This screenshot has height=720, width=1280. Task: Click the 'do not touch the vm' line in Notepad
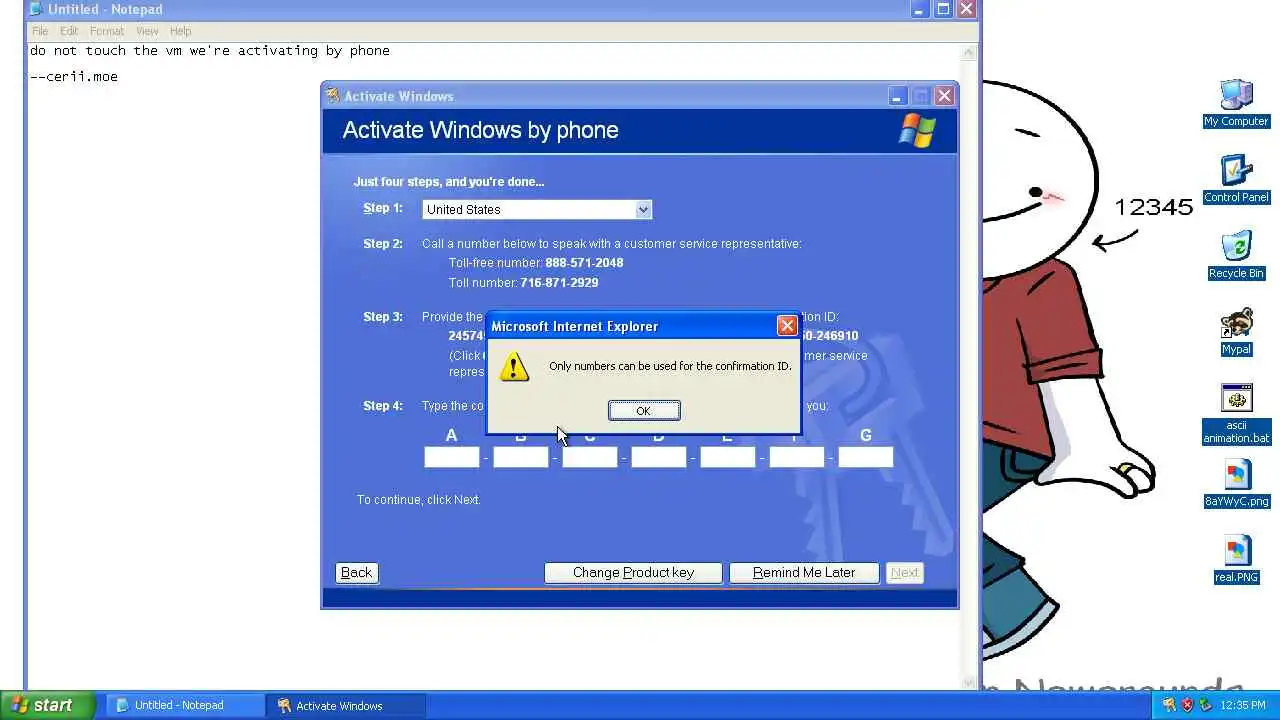coord(210,50)
